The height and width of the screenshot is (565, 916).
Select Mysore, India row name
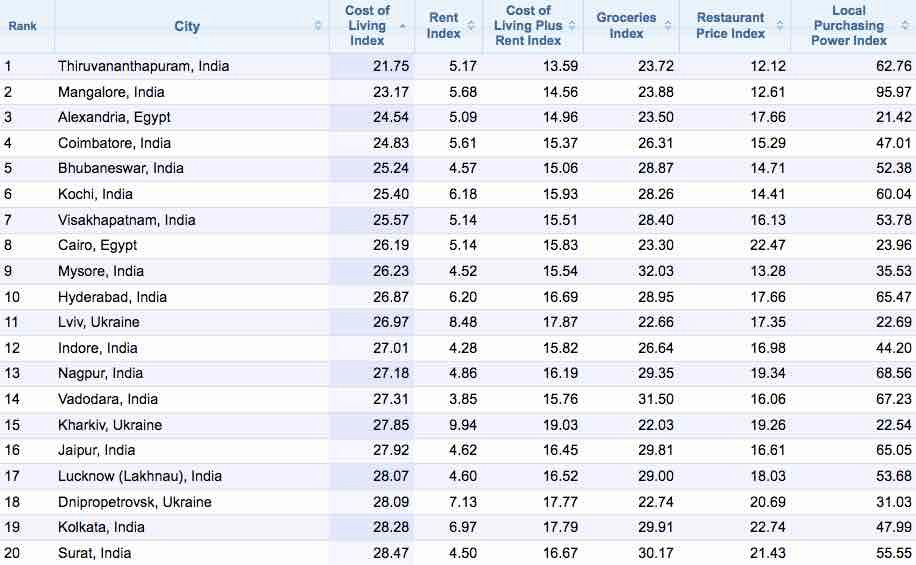point(100,271)
